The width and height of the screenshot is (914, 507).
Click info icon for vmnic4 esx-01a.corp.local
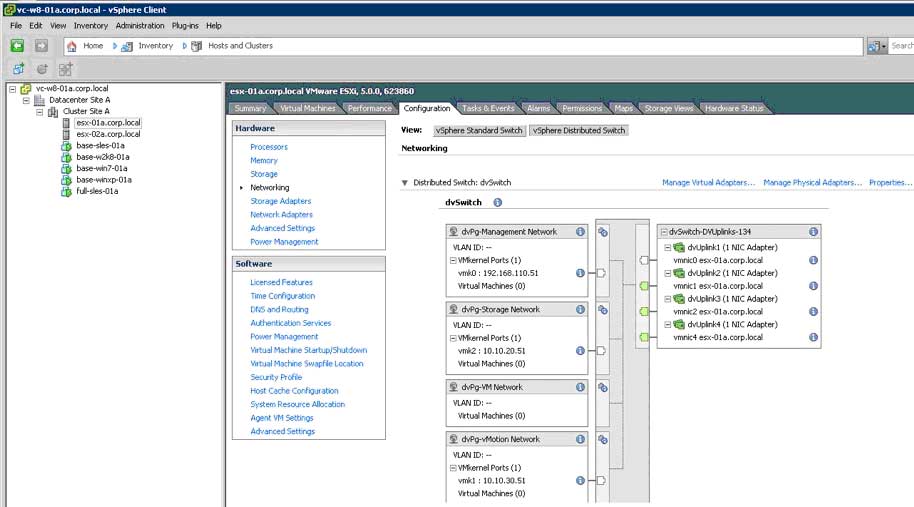(x=813, y=337)
